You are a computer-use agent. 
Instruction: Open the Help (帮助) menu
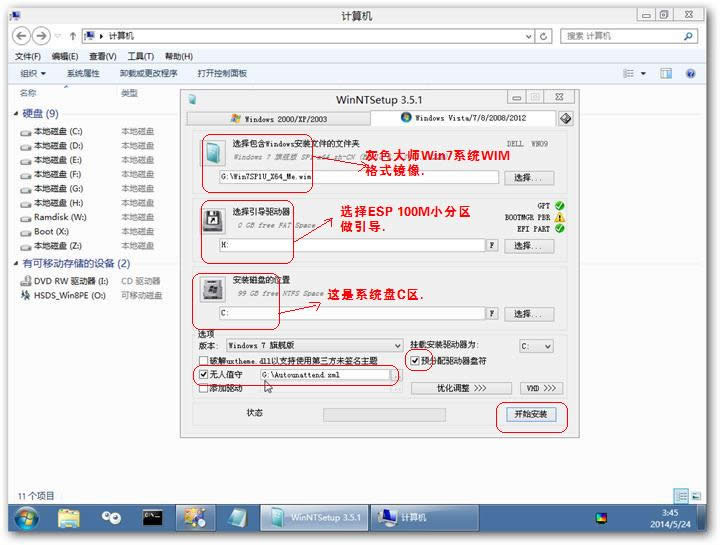point(179,56)
